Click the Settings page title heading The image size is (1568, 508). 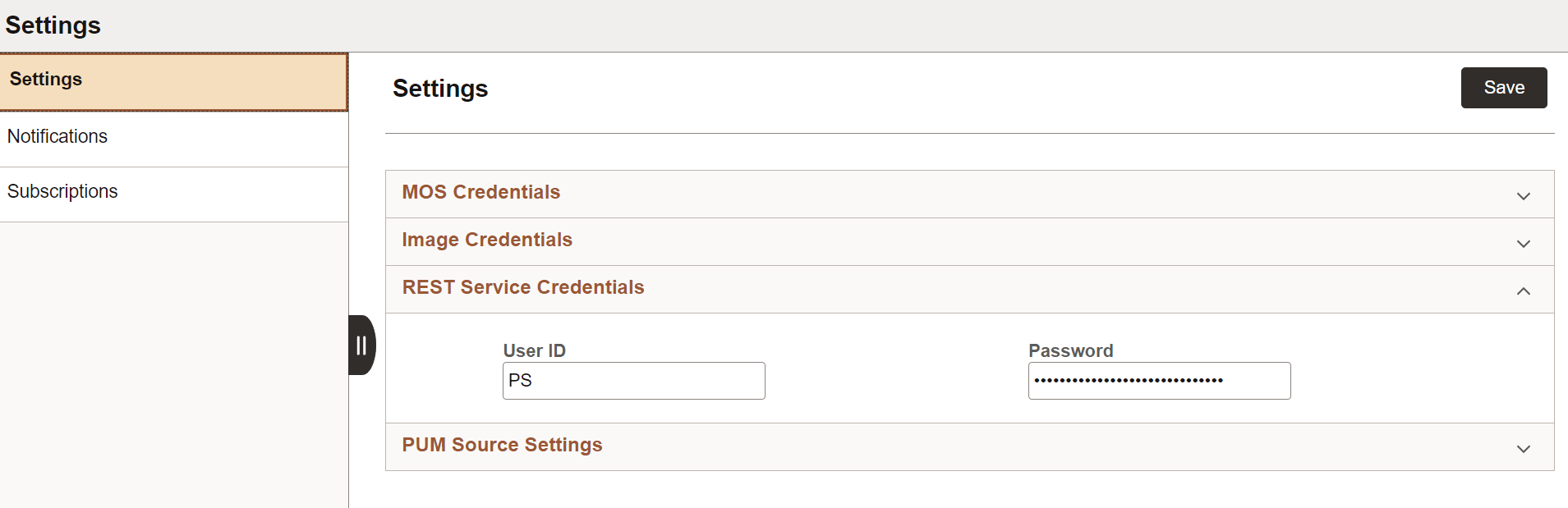pyautogui.click(x=440, y=89)
